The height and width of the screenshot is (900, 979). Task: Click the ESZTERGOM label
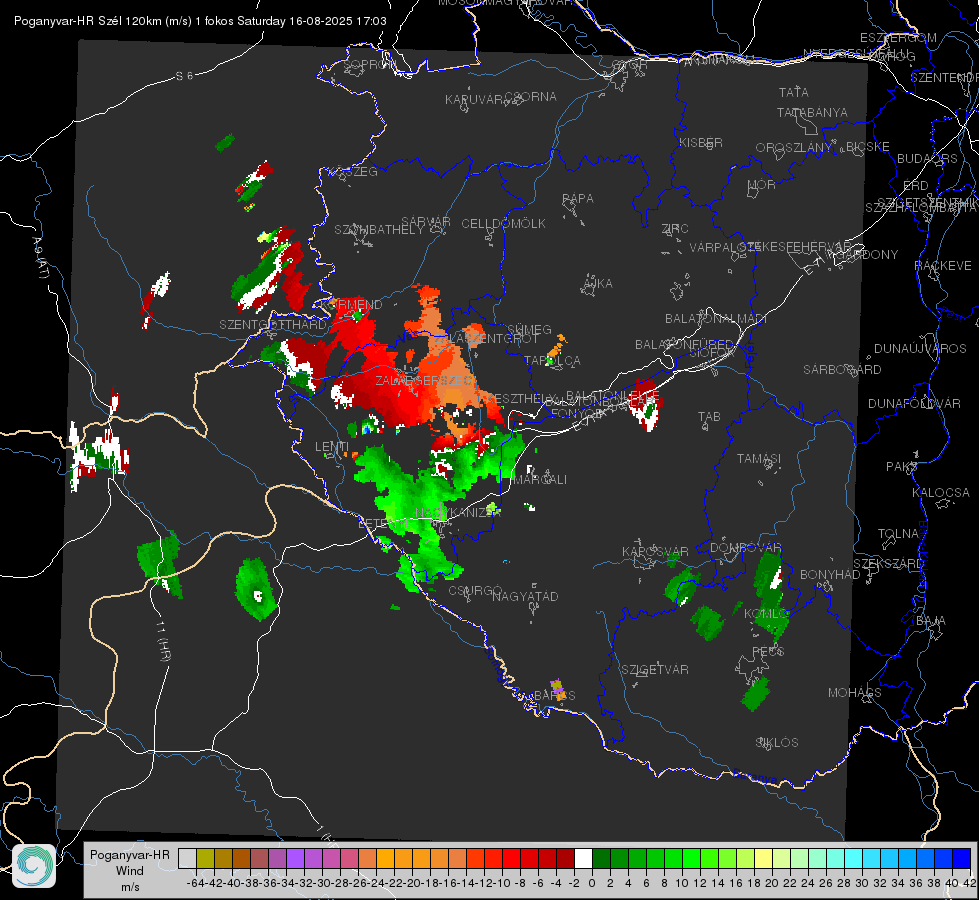point(898,38)
